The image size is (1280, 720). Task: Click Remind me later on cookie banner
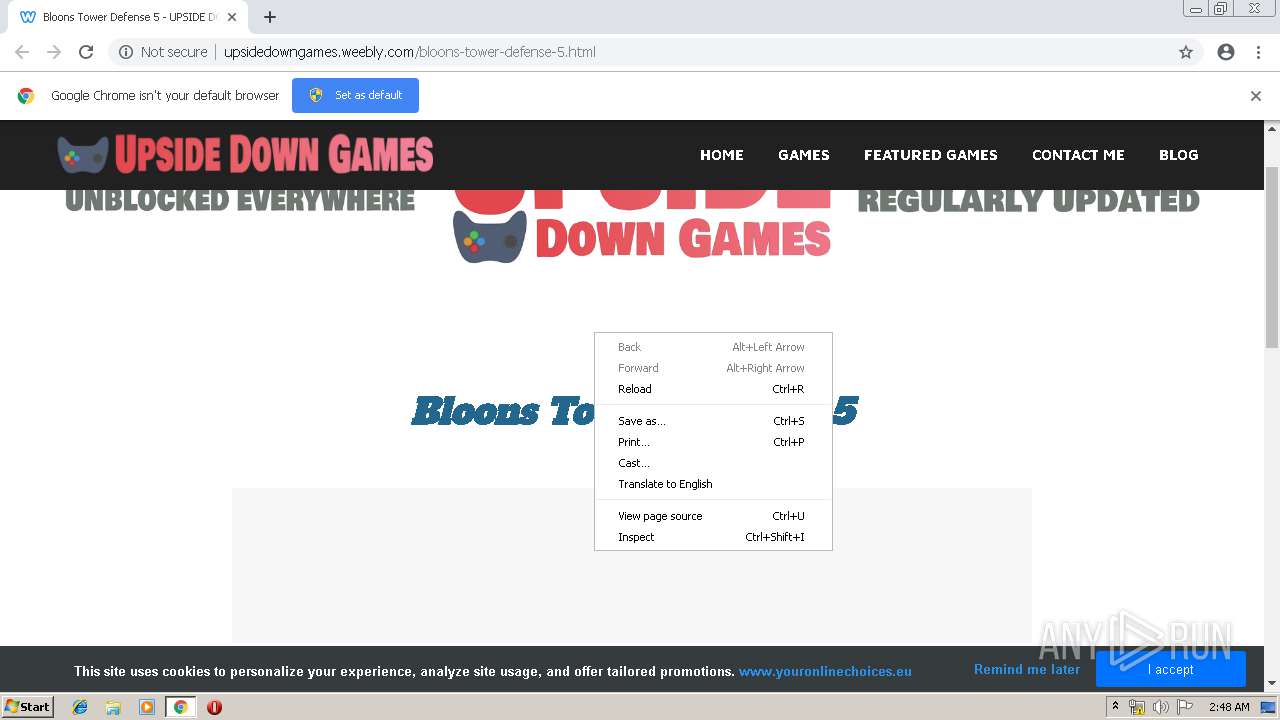(x=1027, y=669)
